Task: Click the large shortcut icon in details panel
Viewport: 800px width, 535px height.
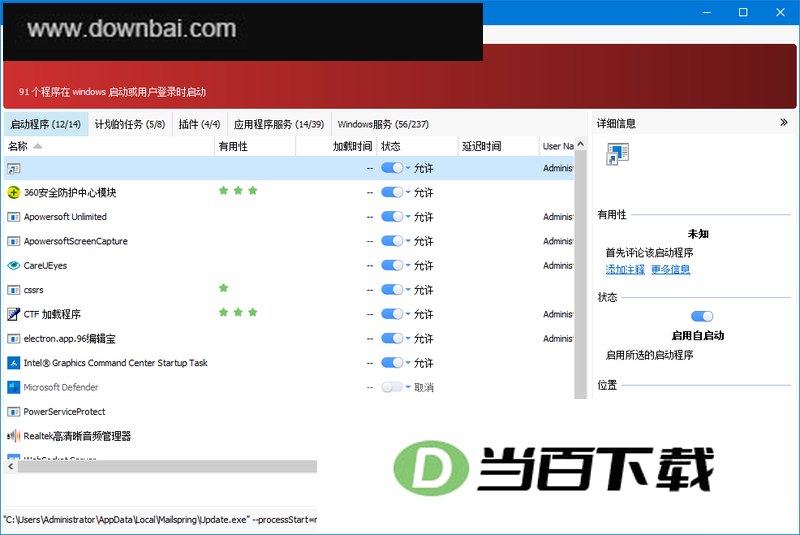Action: pos(617,154)
